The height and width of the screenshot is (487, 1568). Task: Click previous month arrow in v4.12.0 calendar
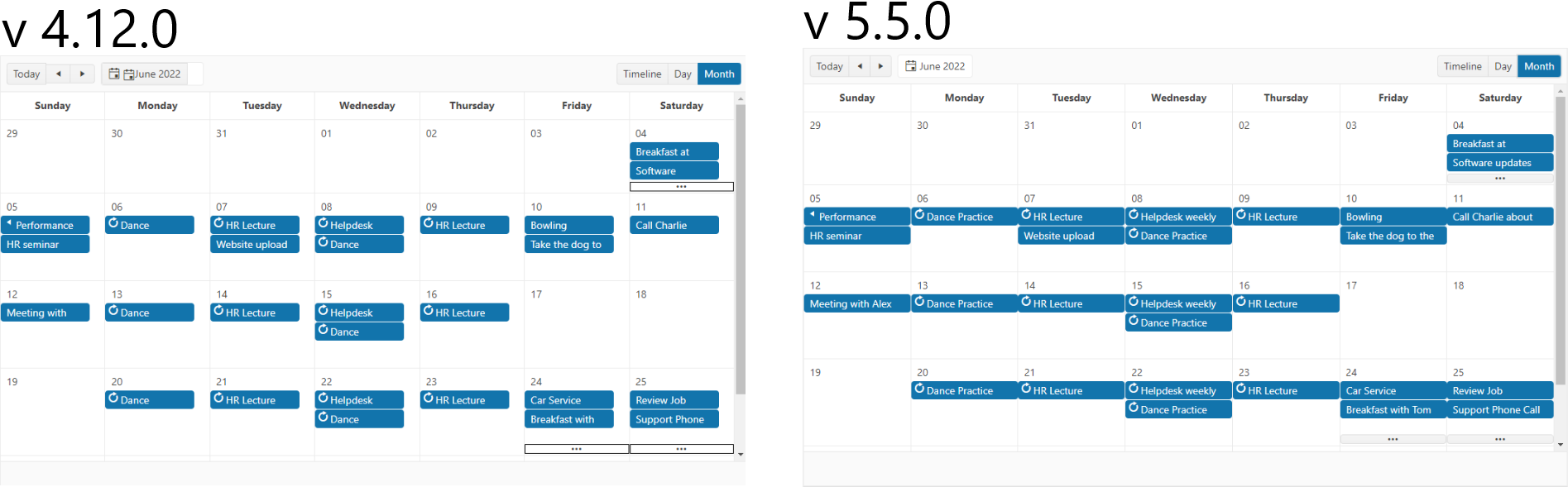pos(58,74)
